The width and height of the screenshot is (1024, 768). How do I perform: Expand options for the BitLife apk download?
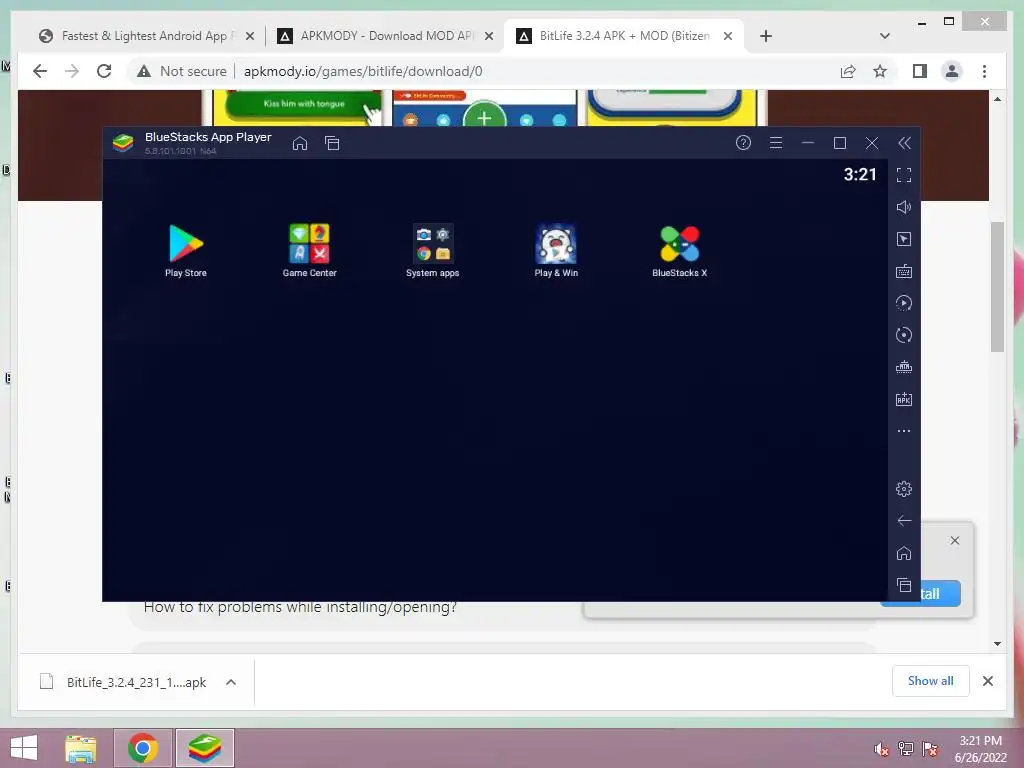click(231, 682)
